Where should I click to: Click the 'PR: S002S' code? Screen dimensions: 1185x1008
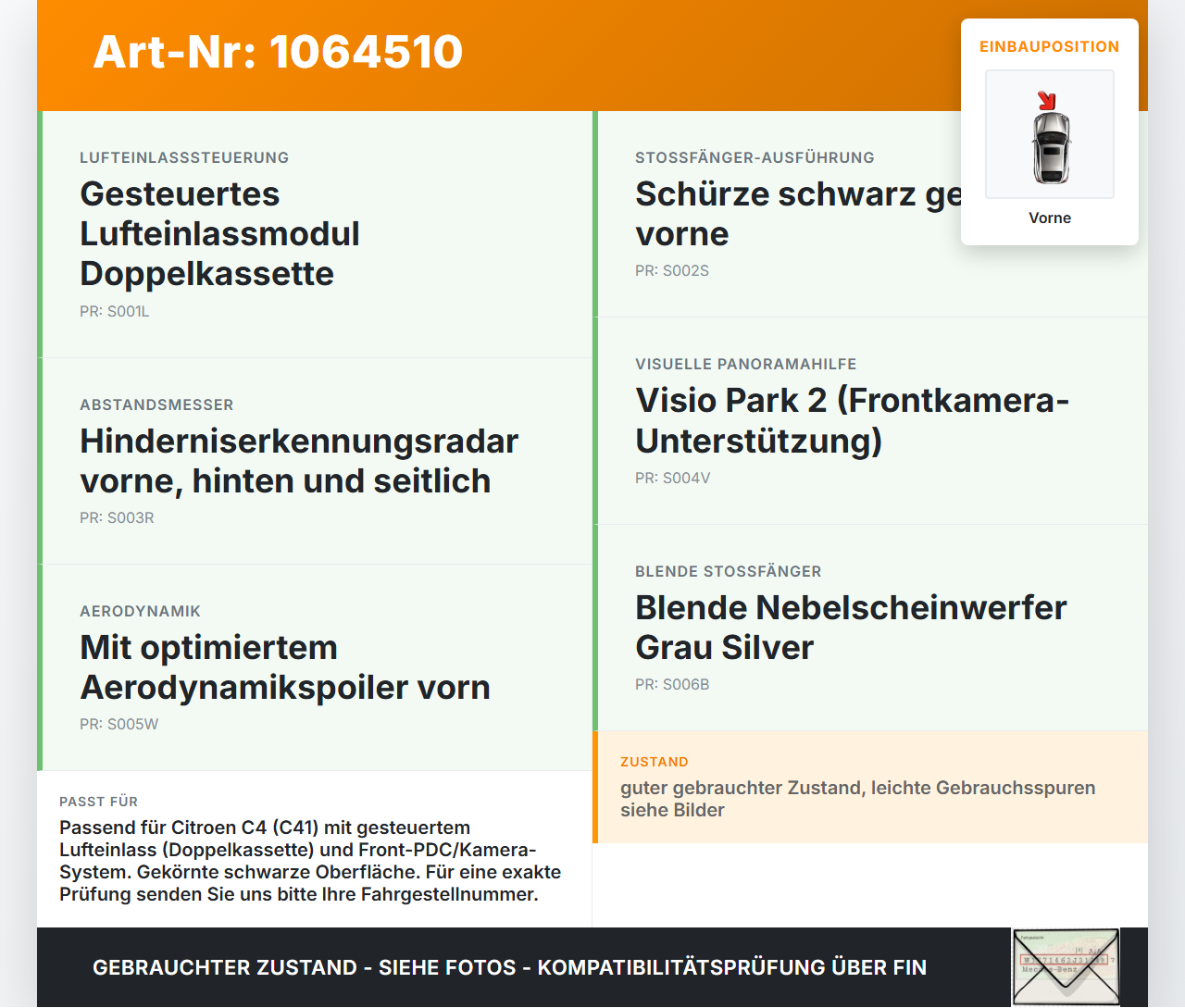672,270
